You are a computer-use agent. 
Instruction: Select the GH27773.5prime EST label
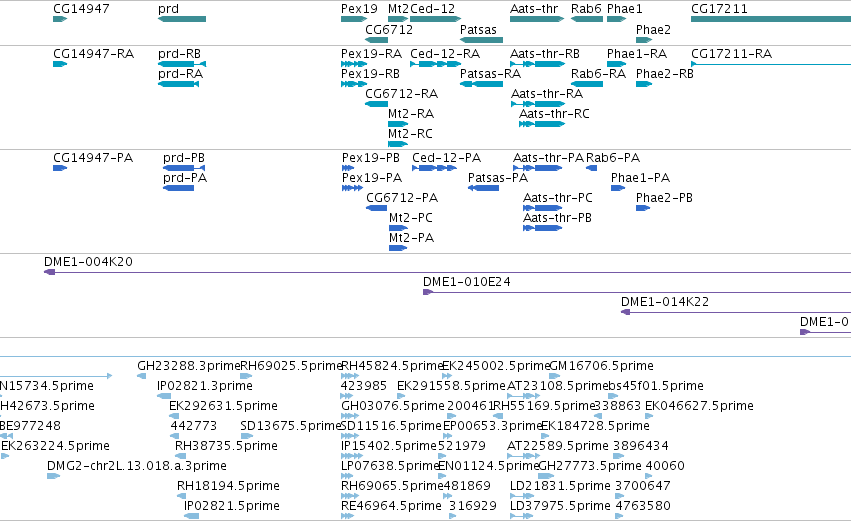pos(590,466)
